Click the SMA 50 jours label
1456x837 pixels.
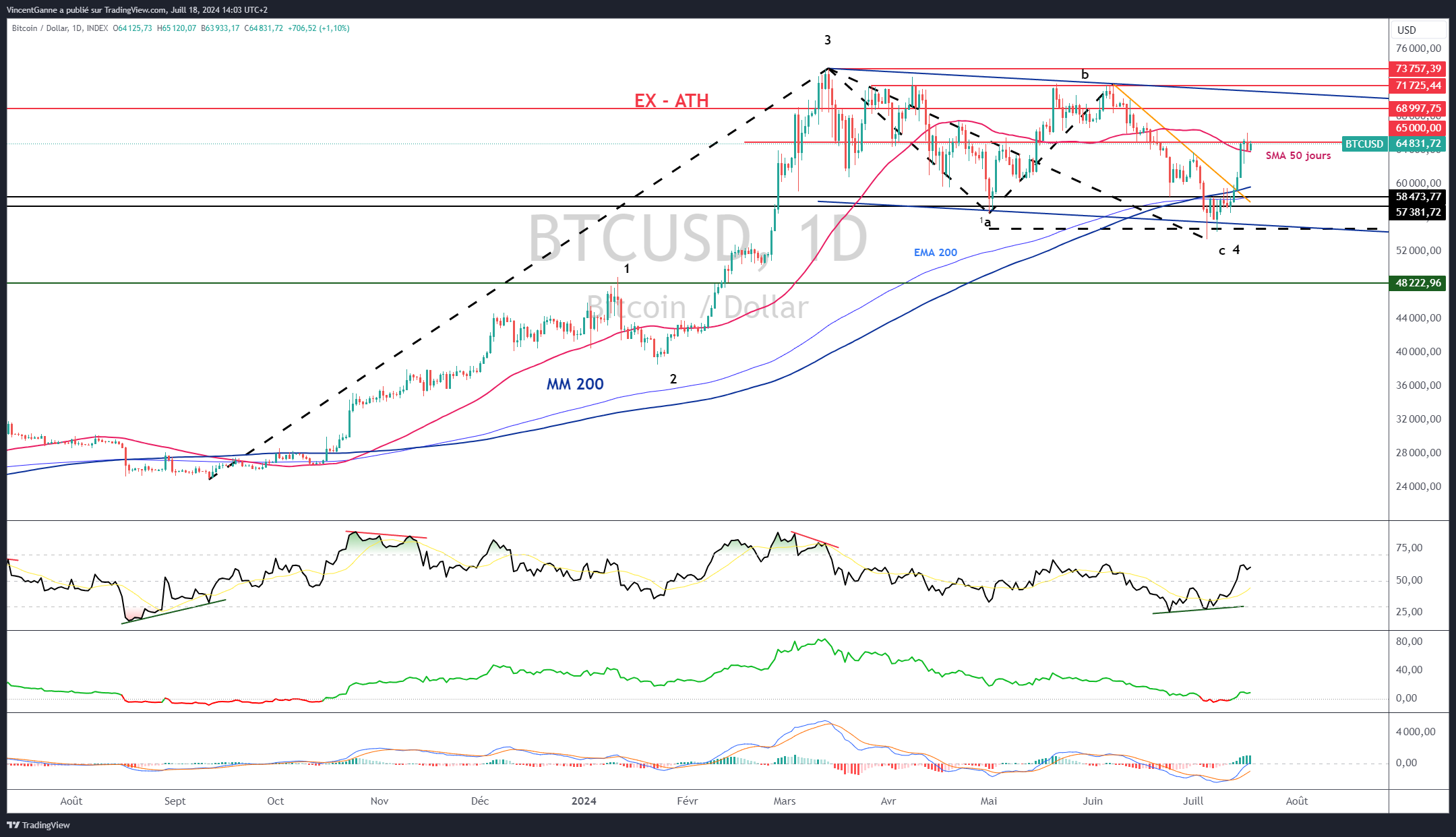1298,156
